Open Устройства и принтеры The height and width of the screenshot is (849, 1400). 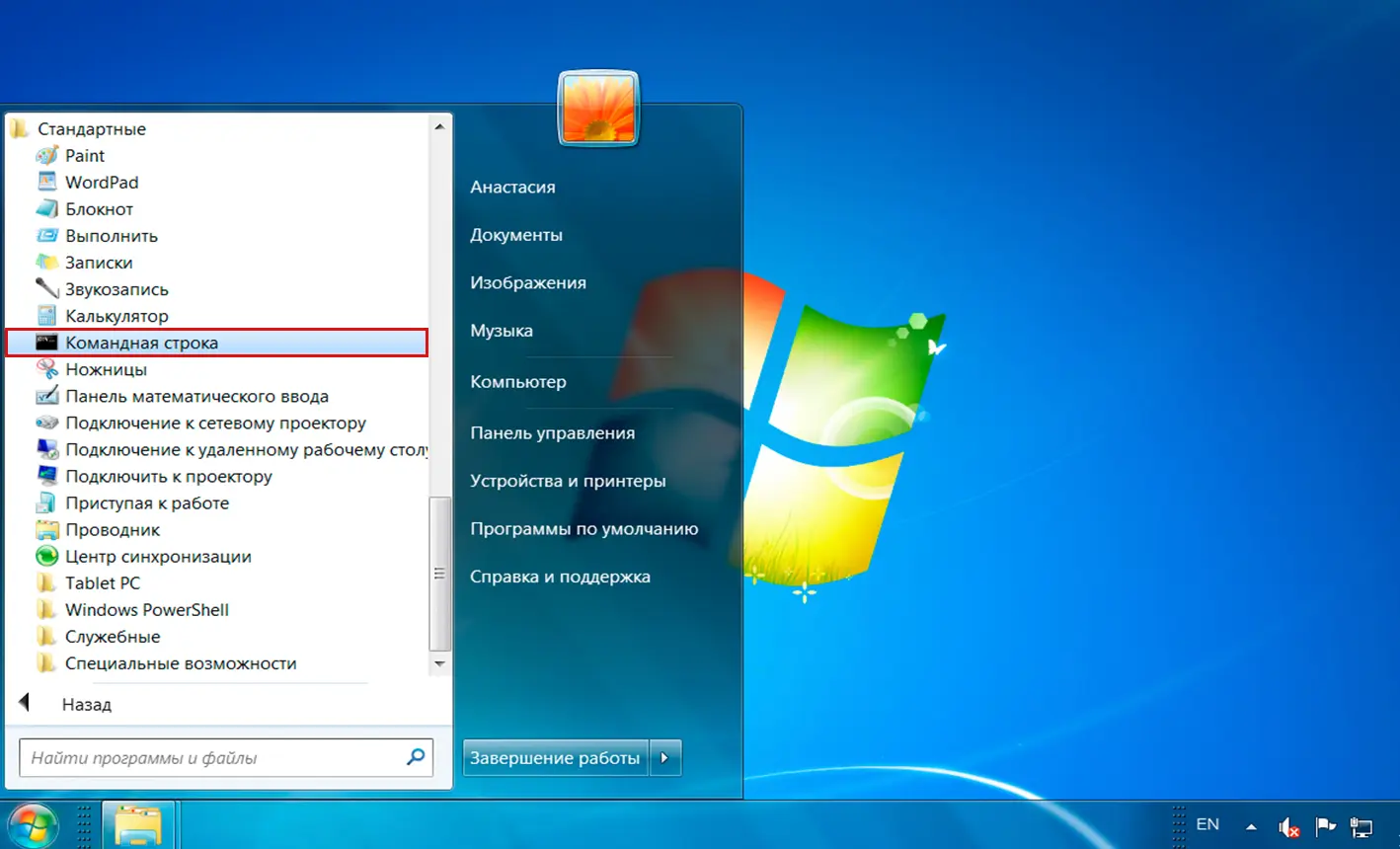coord(568,481)
